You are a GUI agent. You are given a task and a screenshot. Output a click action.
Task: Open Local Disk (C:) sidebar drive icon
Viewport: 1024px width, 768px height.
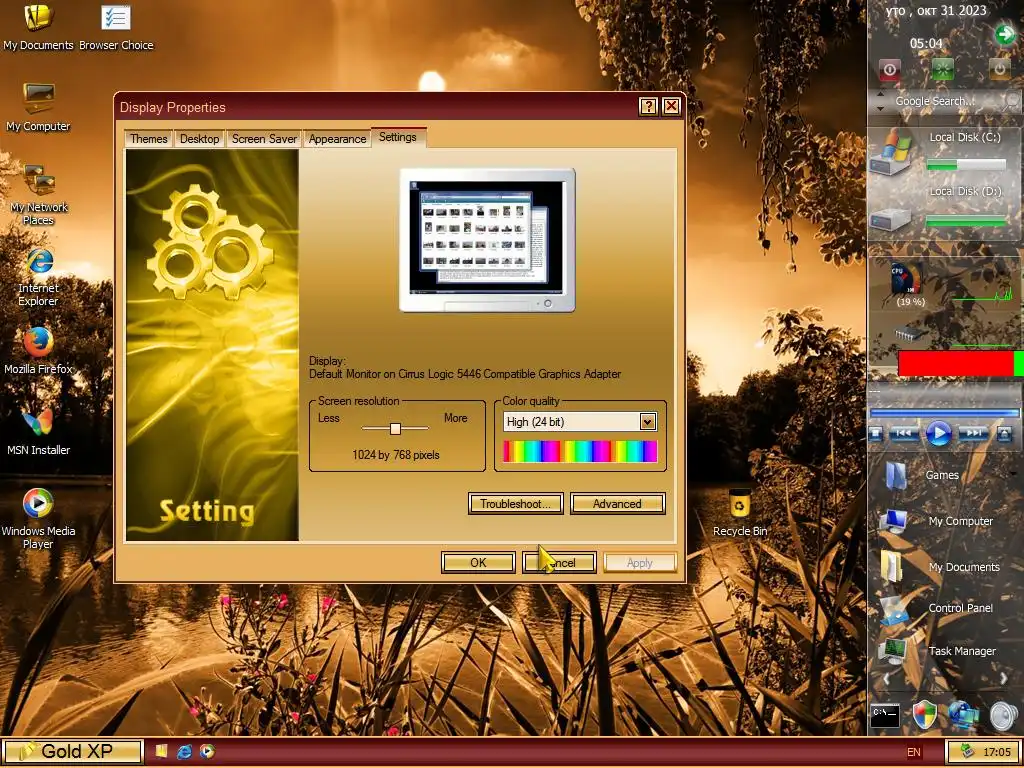pyautogui.click(x=891, y=152)
